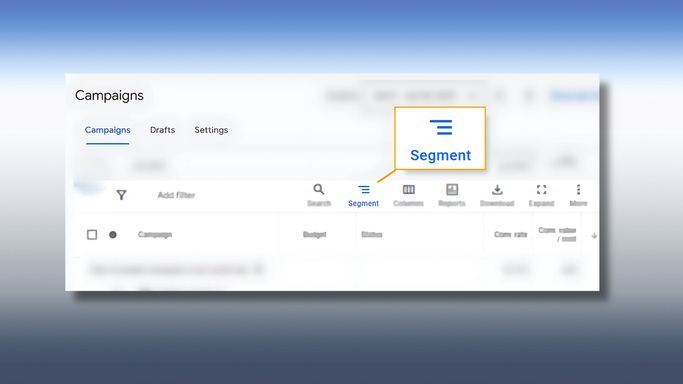Viewport: 683px width, 384px height.
Task: Click the Campaign column header
Action: (x=155, y=235)
